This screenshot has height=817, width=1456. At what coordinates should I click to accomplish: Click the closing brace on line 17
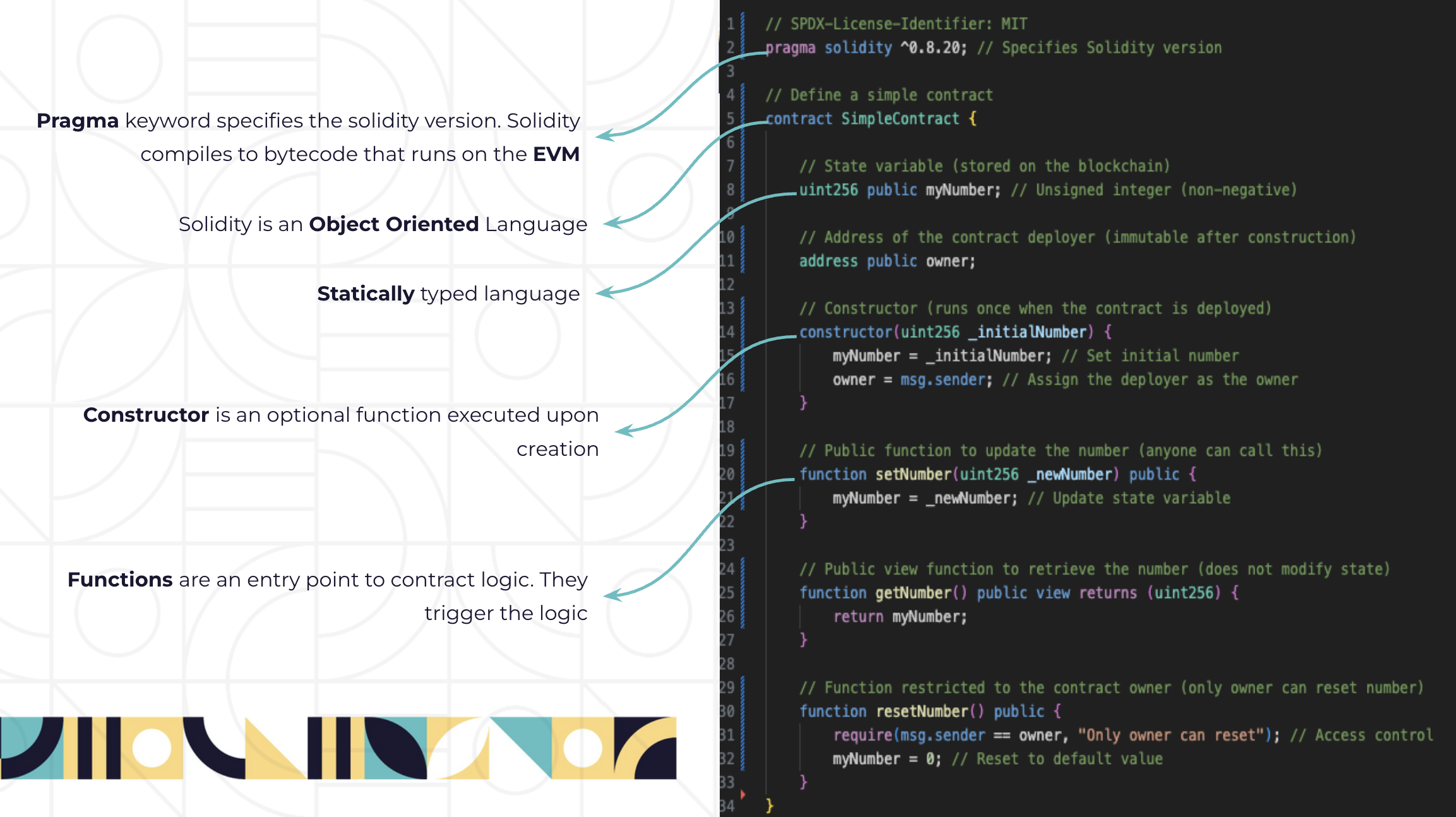tap(803, 403)
